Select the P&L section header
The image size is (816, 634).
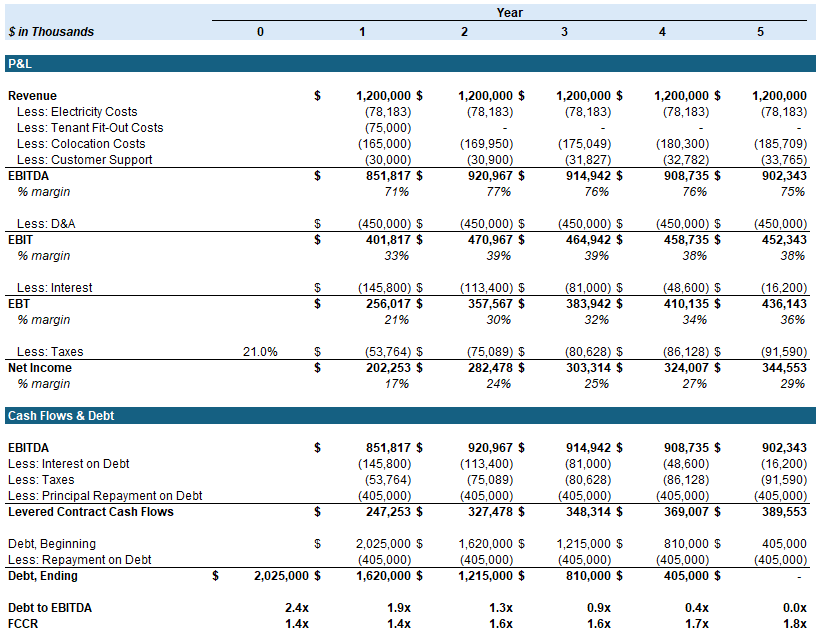pos(411,64)
